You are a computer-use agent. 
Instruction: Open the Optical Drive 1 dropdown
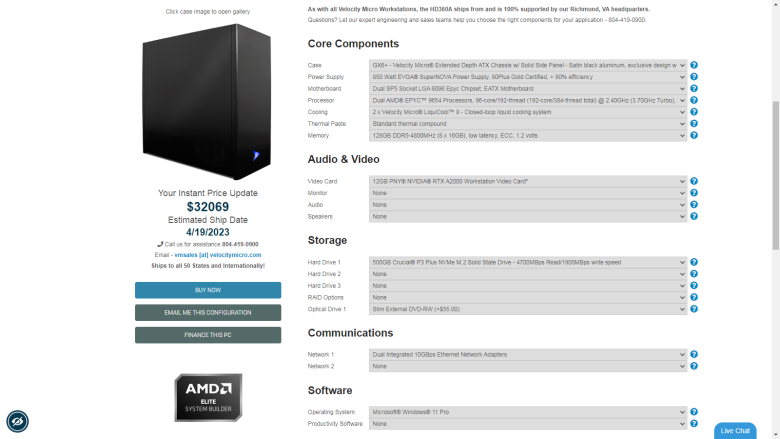coord(528,309)
